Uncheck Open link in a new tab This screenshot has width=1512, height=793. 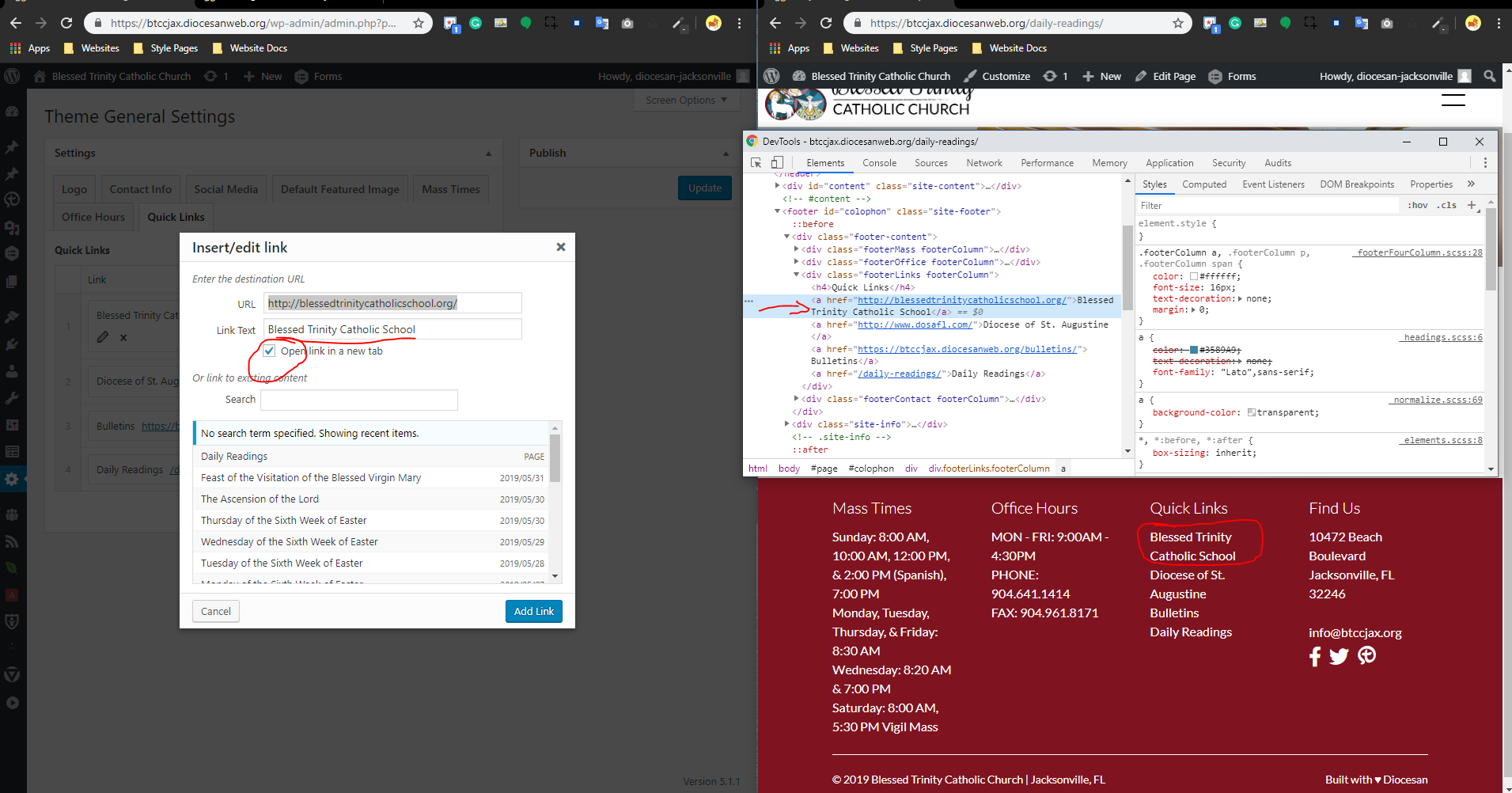269,351
